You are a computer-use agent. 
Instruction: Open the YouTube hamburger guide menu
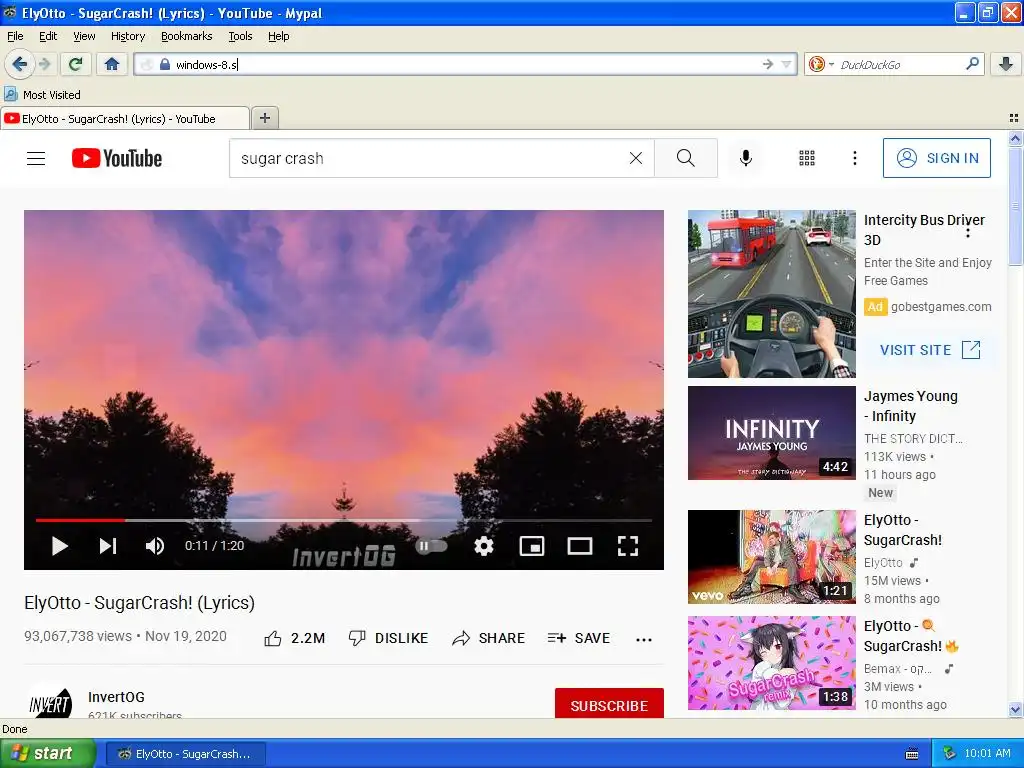tap(36, 159)
